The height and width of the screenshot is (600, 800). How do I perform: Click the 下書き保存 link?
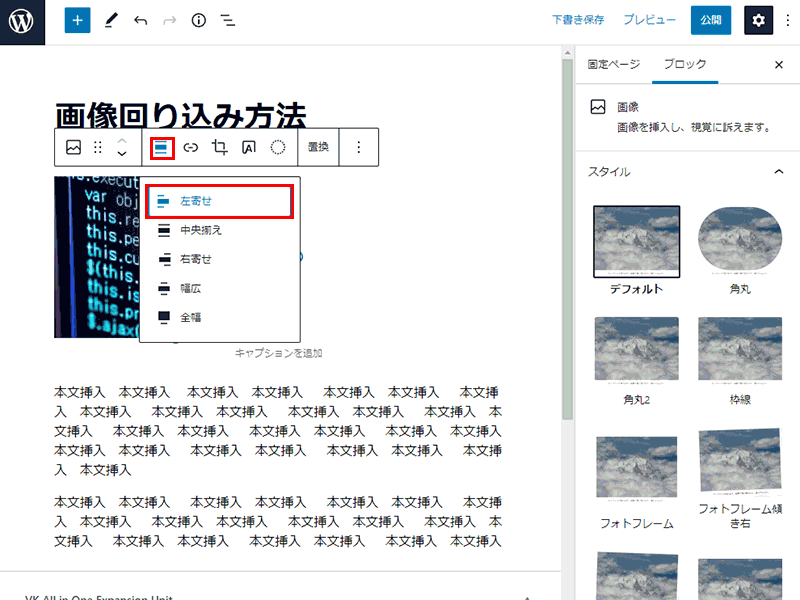coord(578,21)
